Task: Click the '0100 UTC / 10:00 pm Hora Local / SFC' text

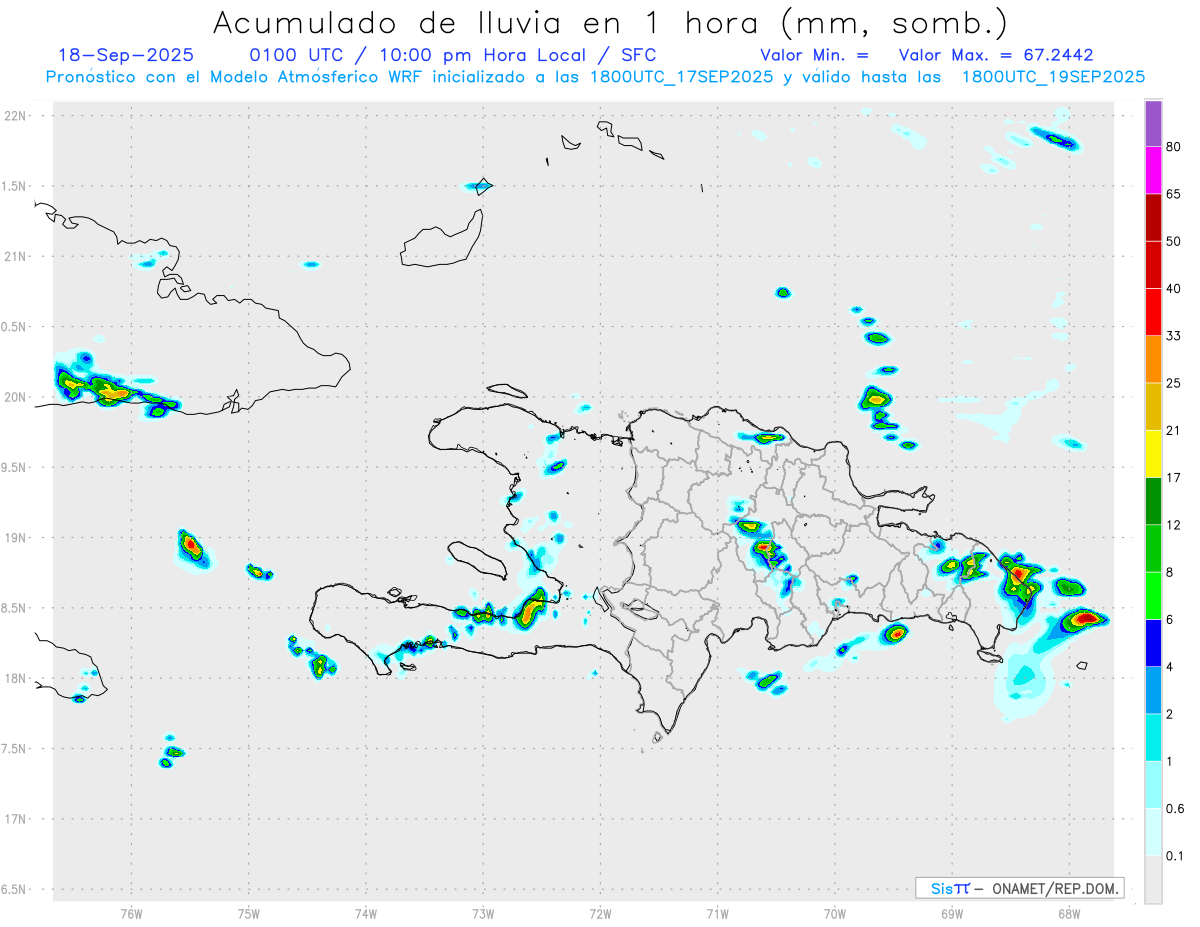Action: 452,55
